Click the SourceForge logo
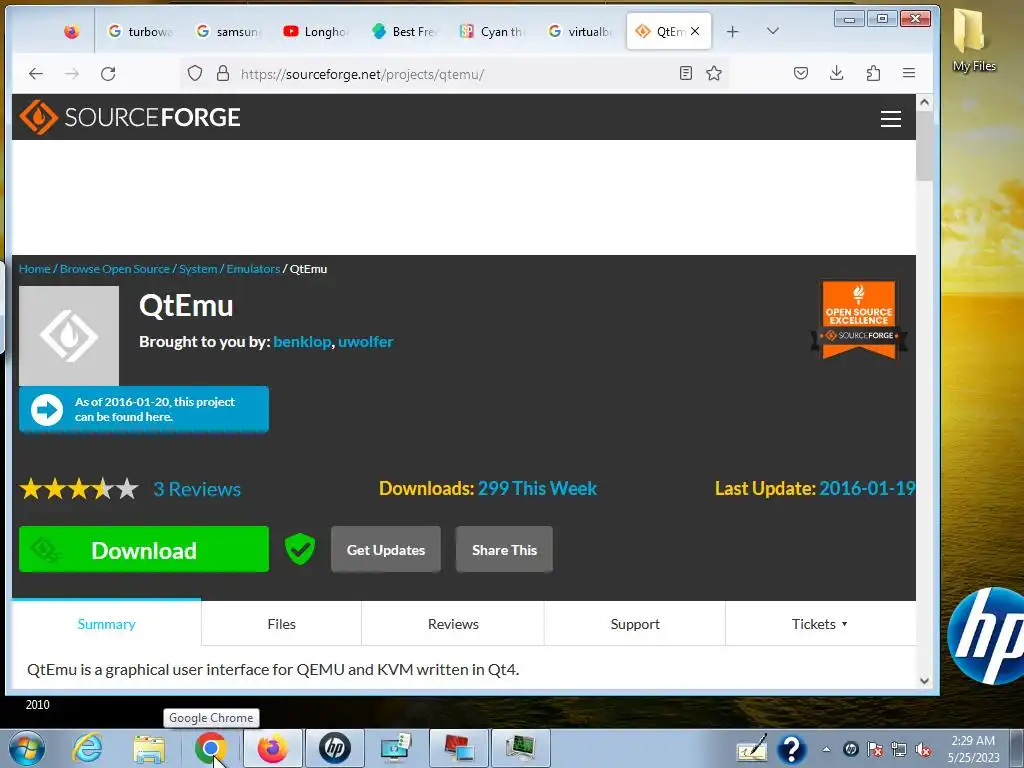 [x=130, y=118]
